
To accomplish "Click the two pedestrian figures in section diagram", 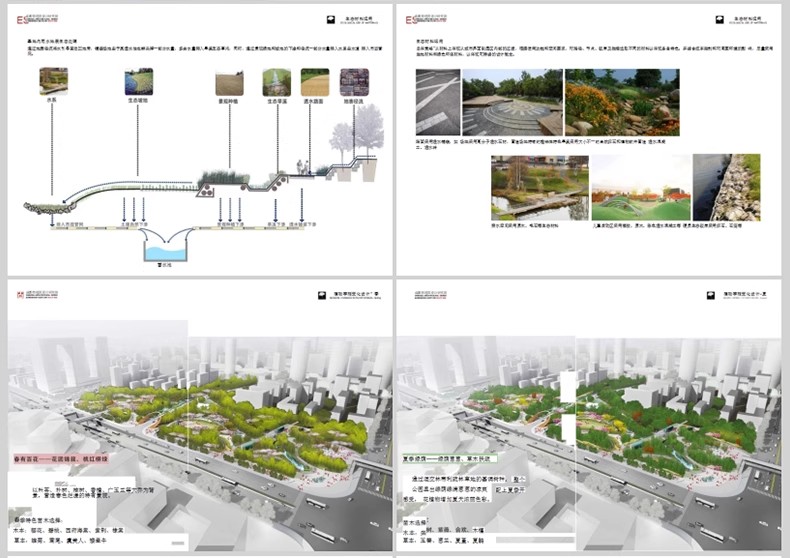I will coord(302,167).
